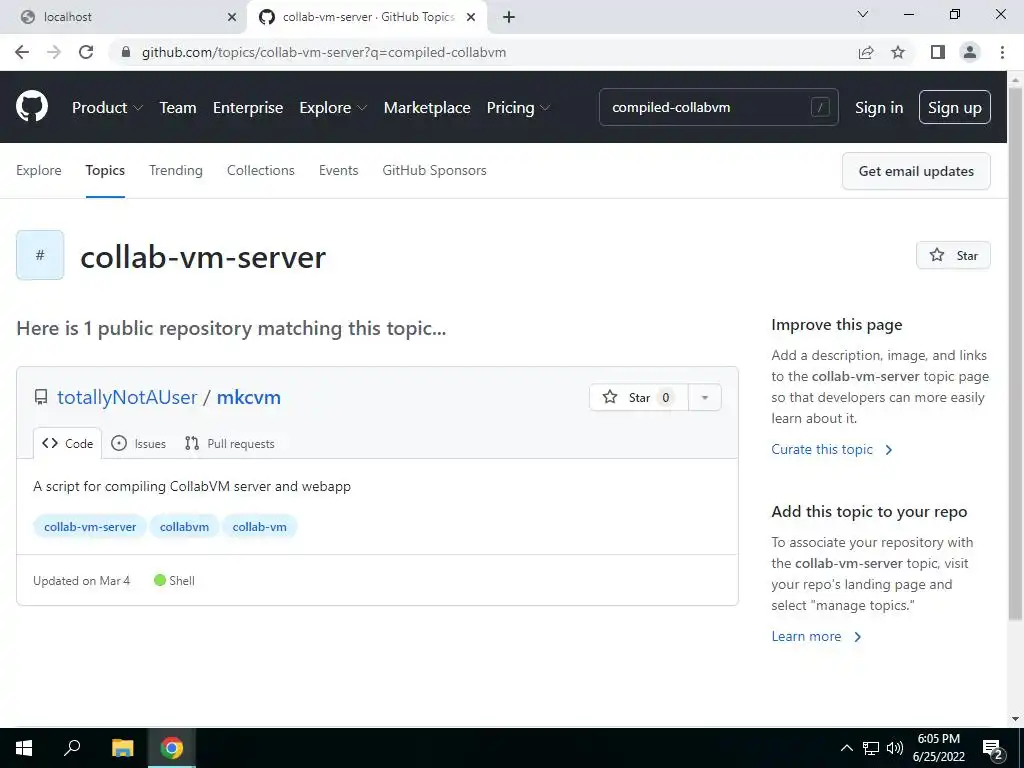1024x768 pixels.
Task: Open Windows taskbar search
Action: [x=72, y=748]
